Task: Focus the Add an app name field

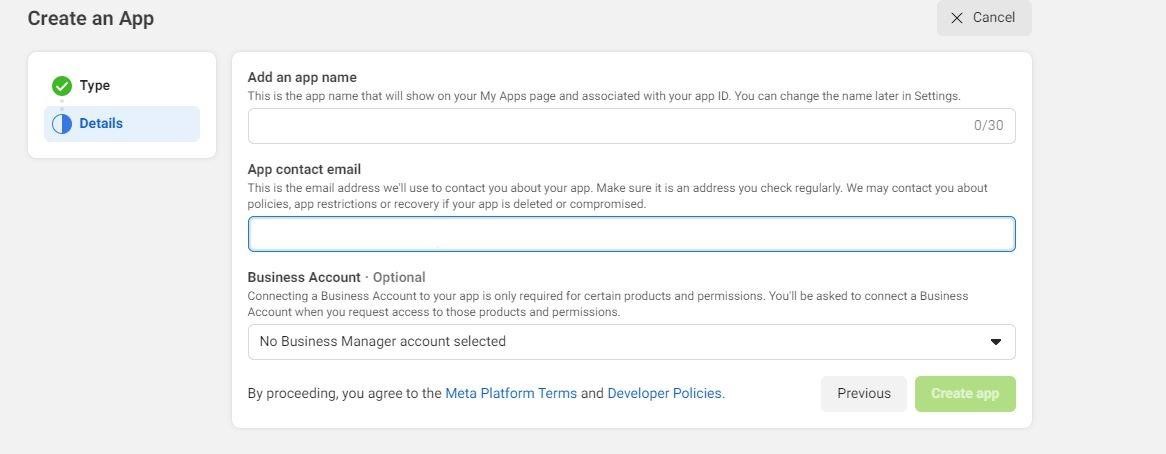Action: tap(631, 126)
